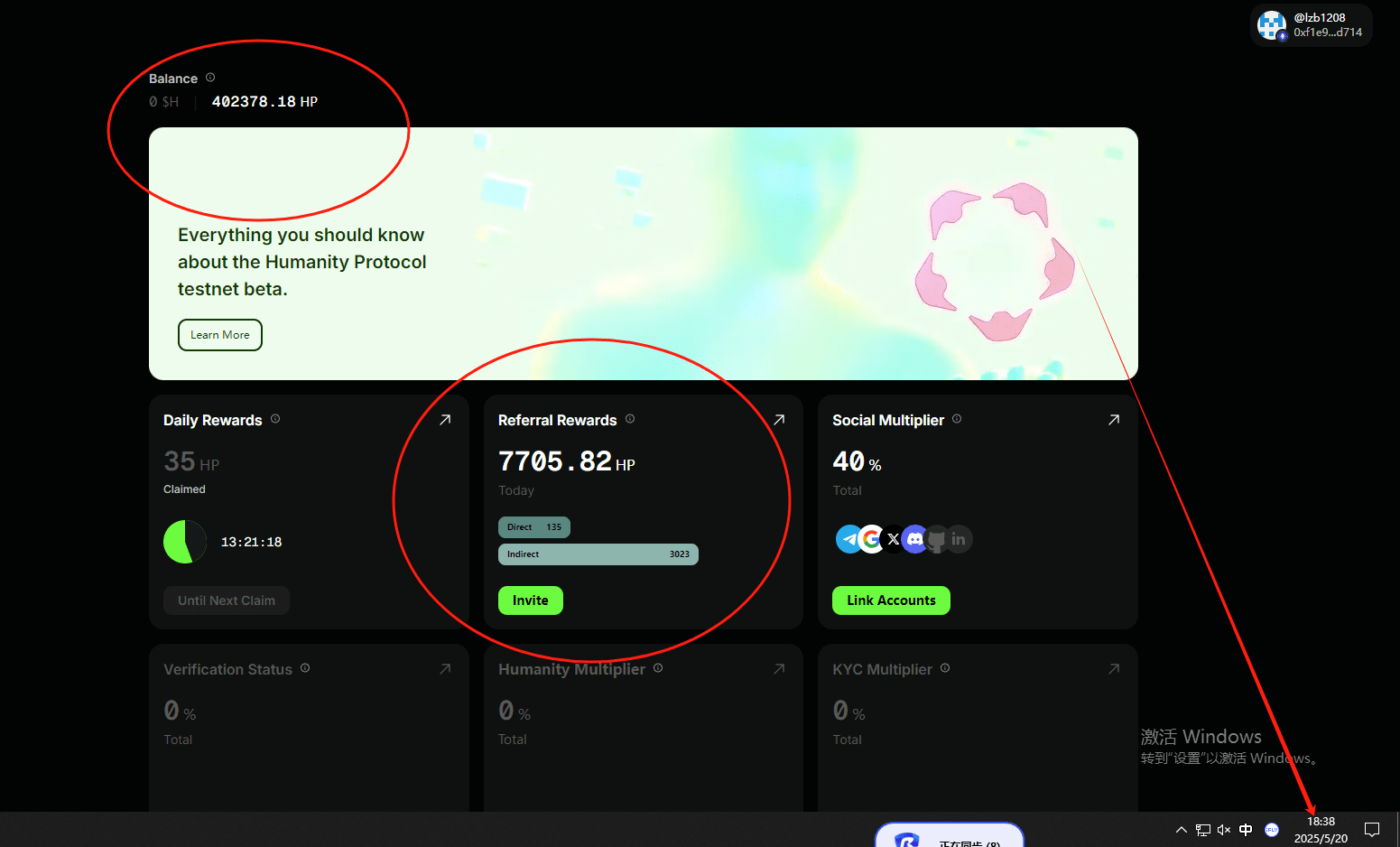Click info icon next to Social Multiplier
This screenshot has width=1400, height=847.
point(957,419)
